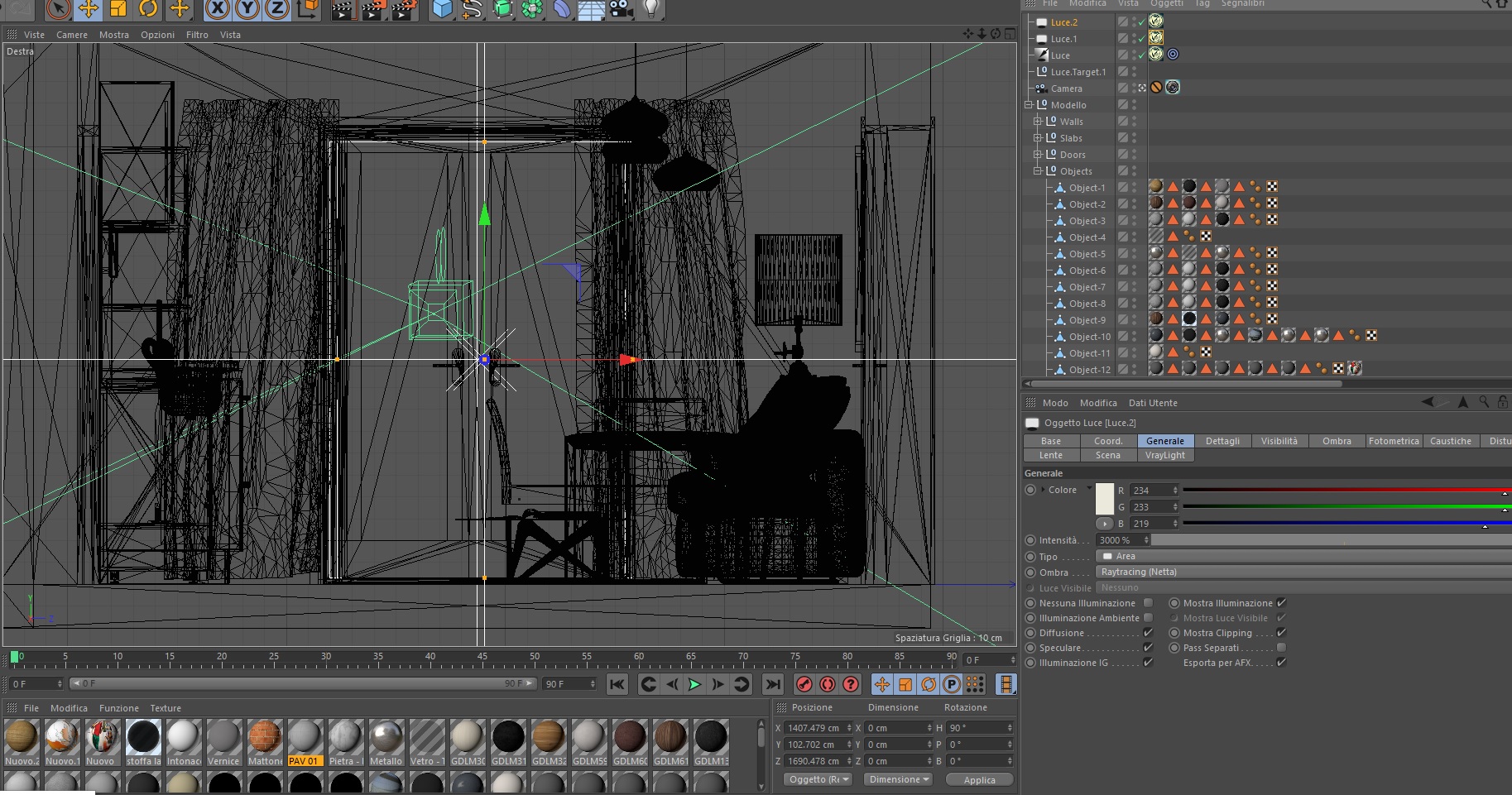1512x795 pixels.
Task: Uncheck the Diffusione checkbox
Action: click(x=1148, y=633)
